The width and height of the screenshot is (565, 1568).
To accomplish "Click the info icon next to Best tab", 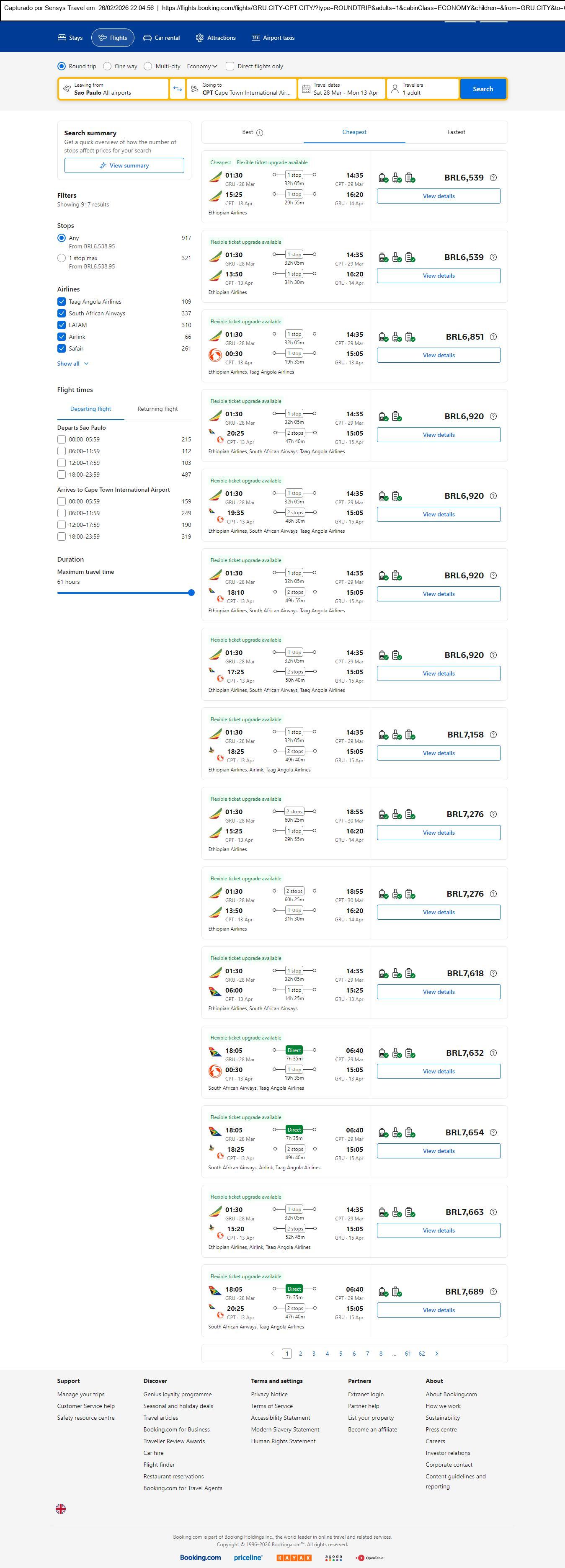I will pyautogui.click(x=260, y=133).
